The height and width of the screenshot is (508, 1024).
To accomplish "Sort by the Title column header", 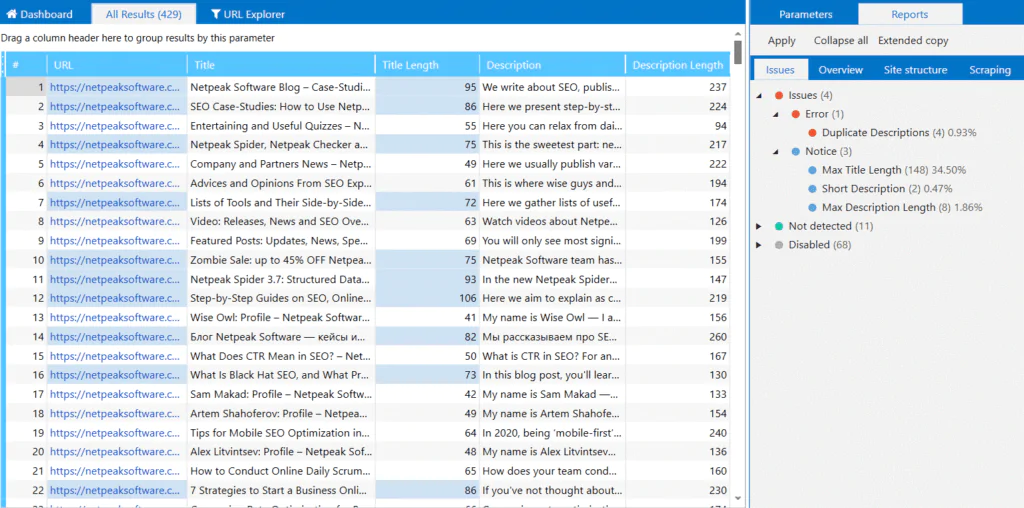I will pos(281,65).
